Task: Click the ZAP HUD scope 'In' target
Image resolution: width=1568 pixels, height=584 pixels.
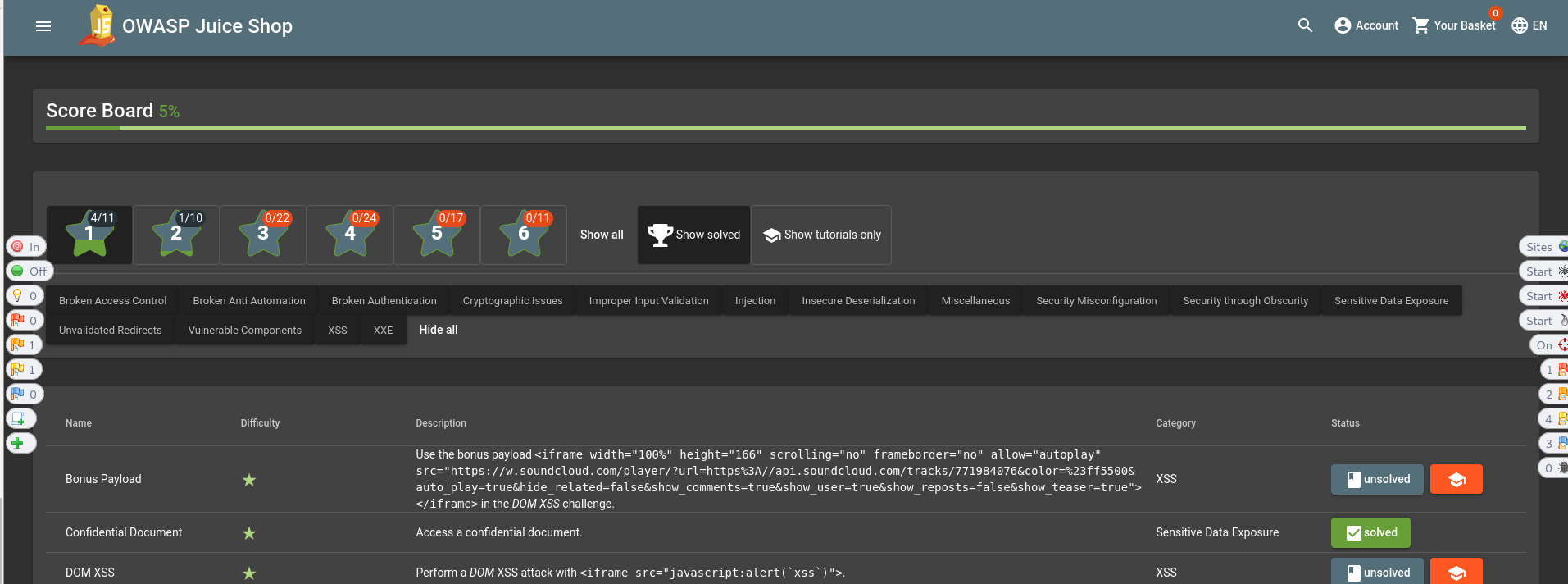Action: [x=25, y=246]
